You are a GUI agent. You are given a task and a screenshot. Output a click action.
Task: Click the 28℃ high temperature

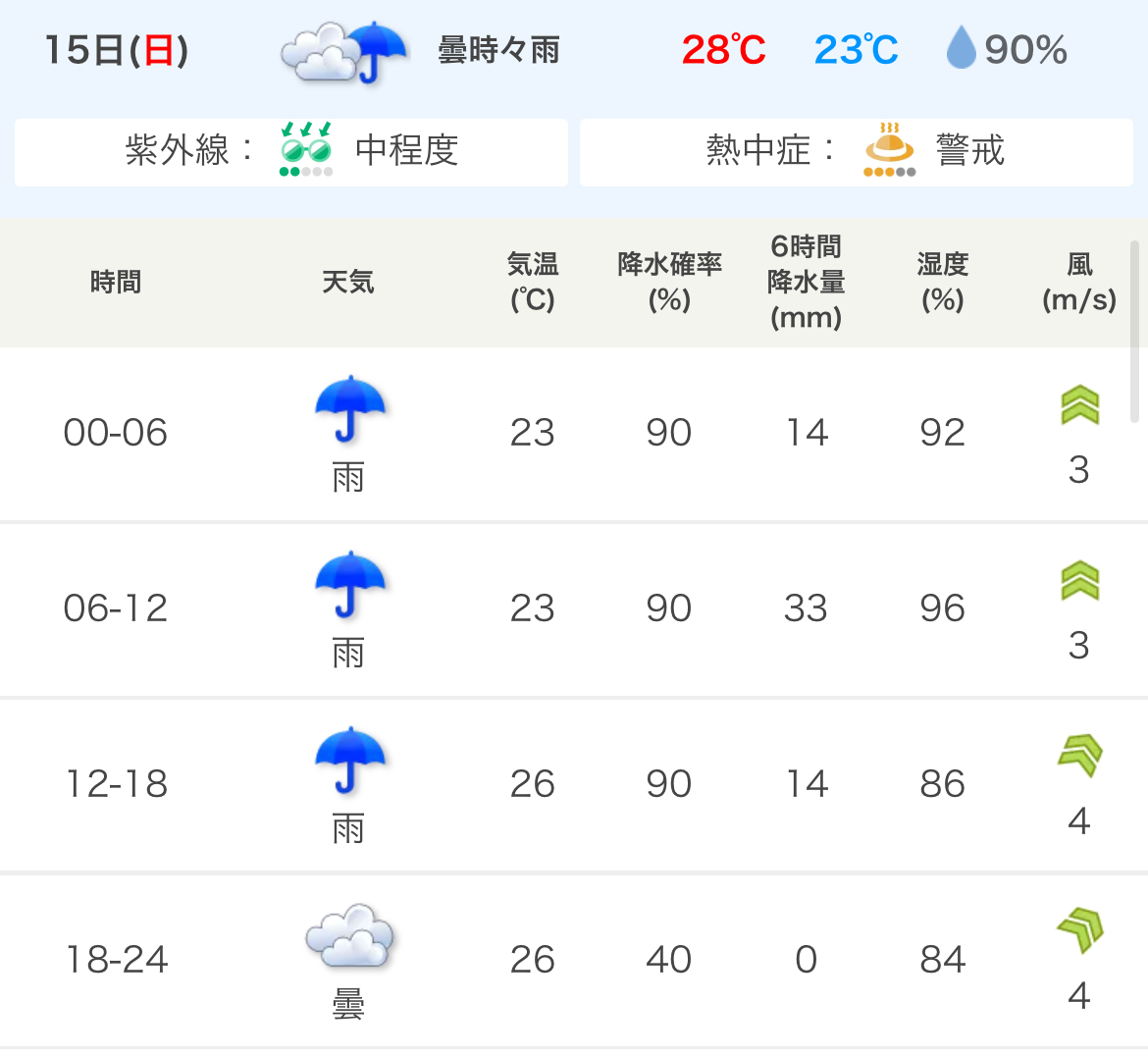(x=723, y=50)
